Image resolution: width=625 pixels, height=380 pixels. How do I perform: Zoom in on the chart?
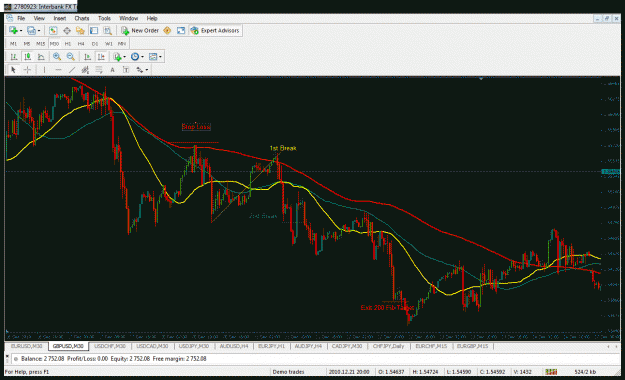pos(57,57)
